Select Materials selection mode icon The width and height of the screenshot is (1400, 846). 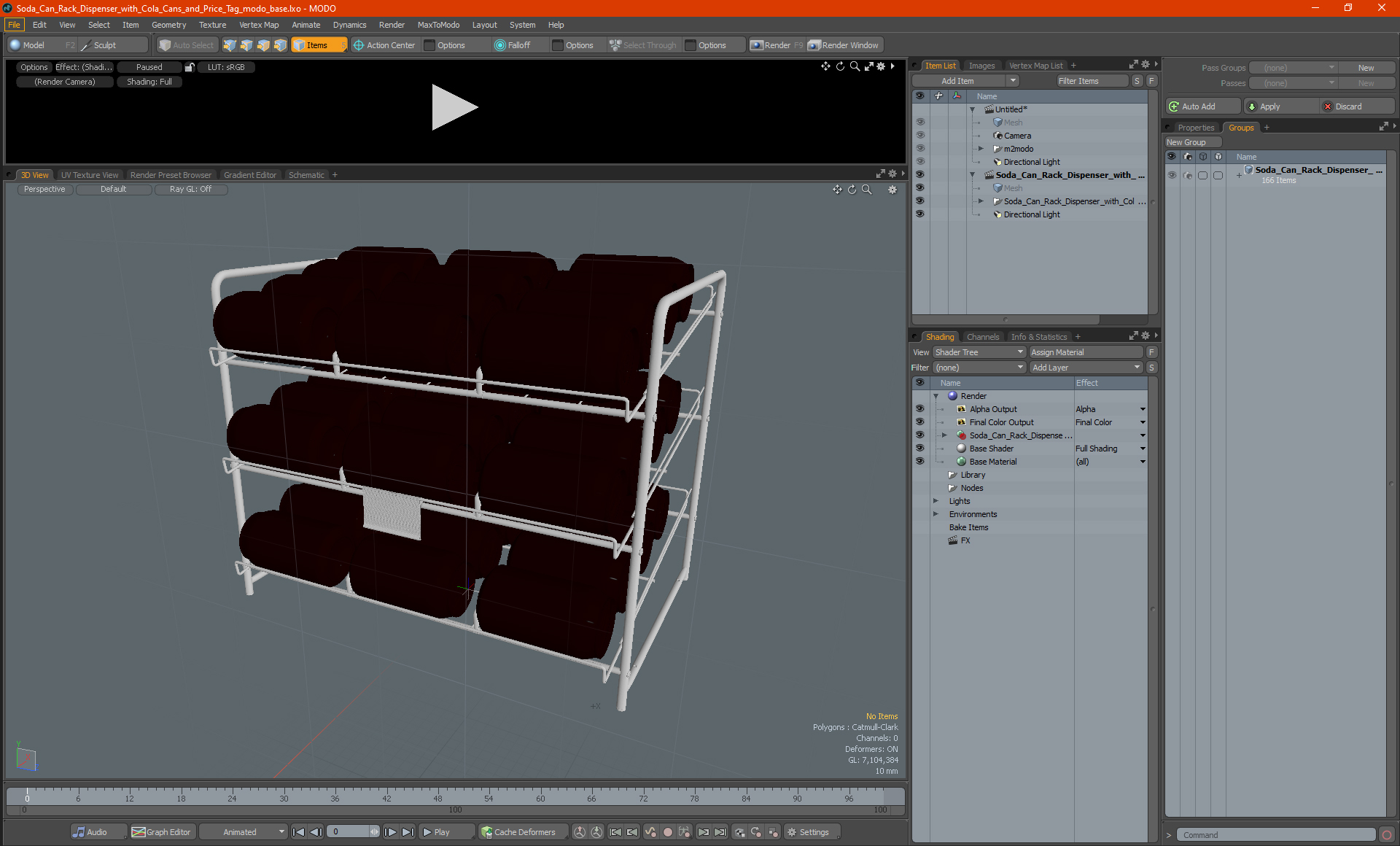[x=280, y=45]
